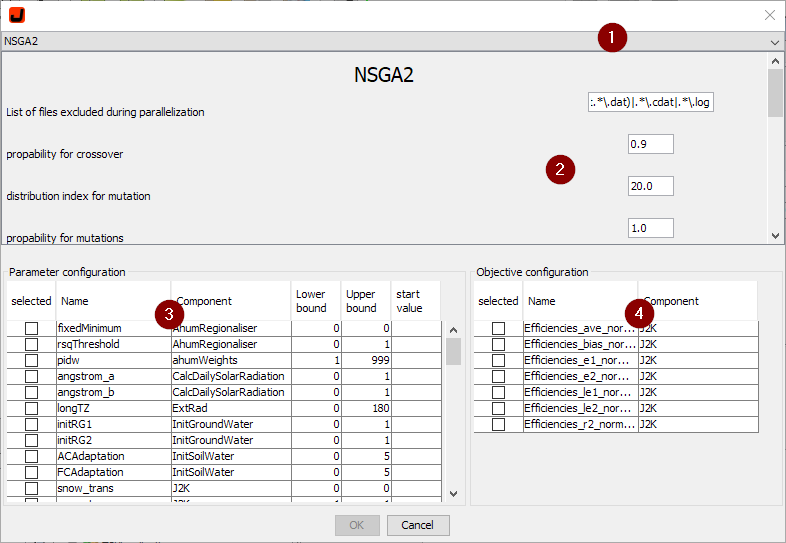
Task: Click the Efficiencies_e1_nor name cell
Action: click(580, 360)
